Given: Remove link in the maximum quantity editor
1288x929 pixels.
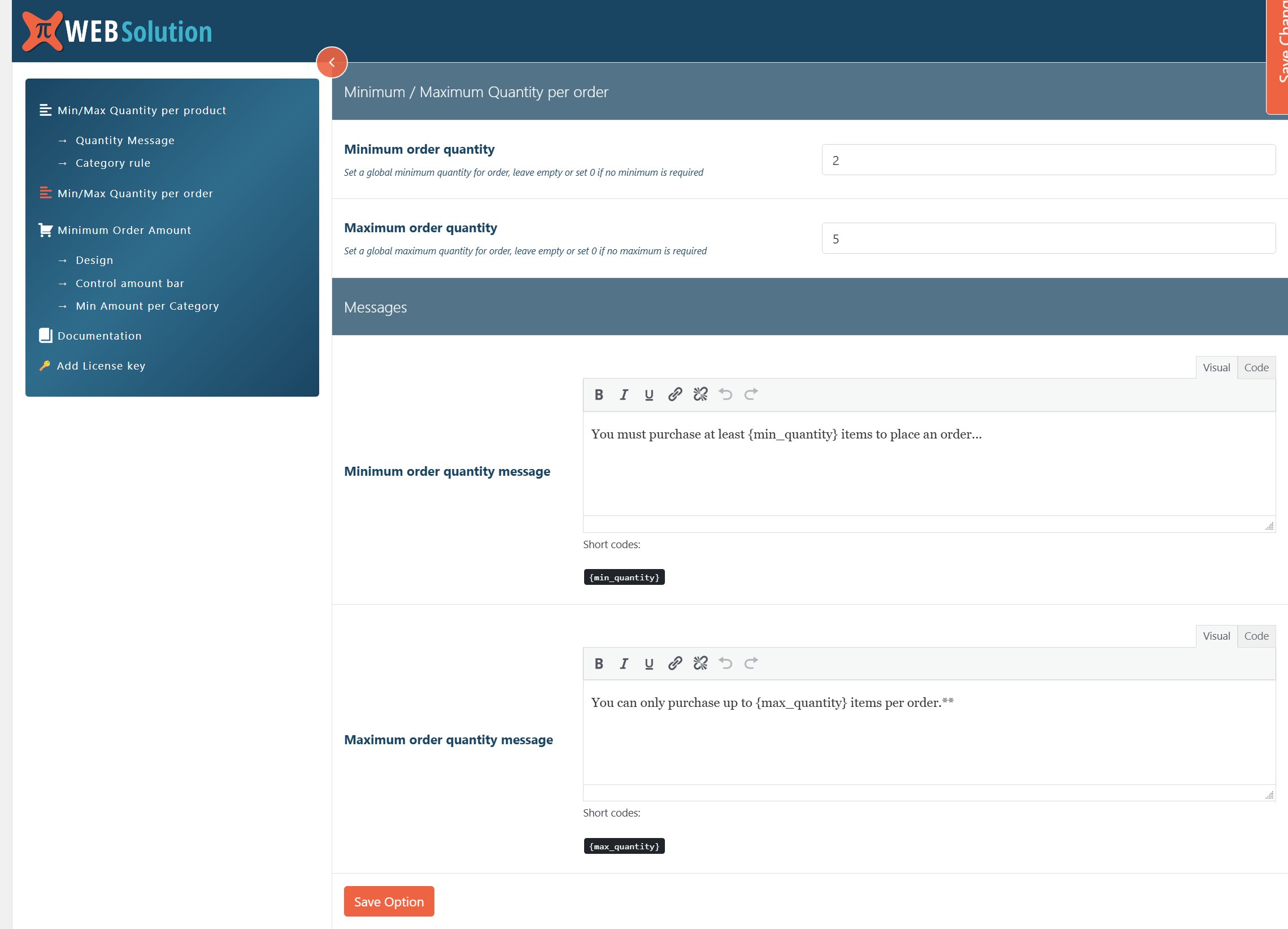Looking at the screenshot, I should coord(700,663).
